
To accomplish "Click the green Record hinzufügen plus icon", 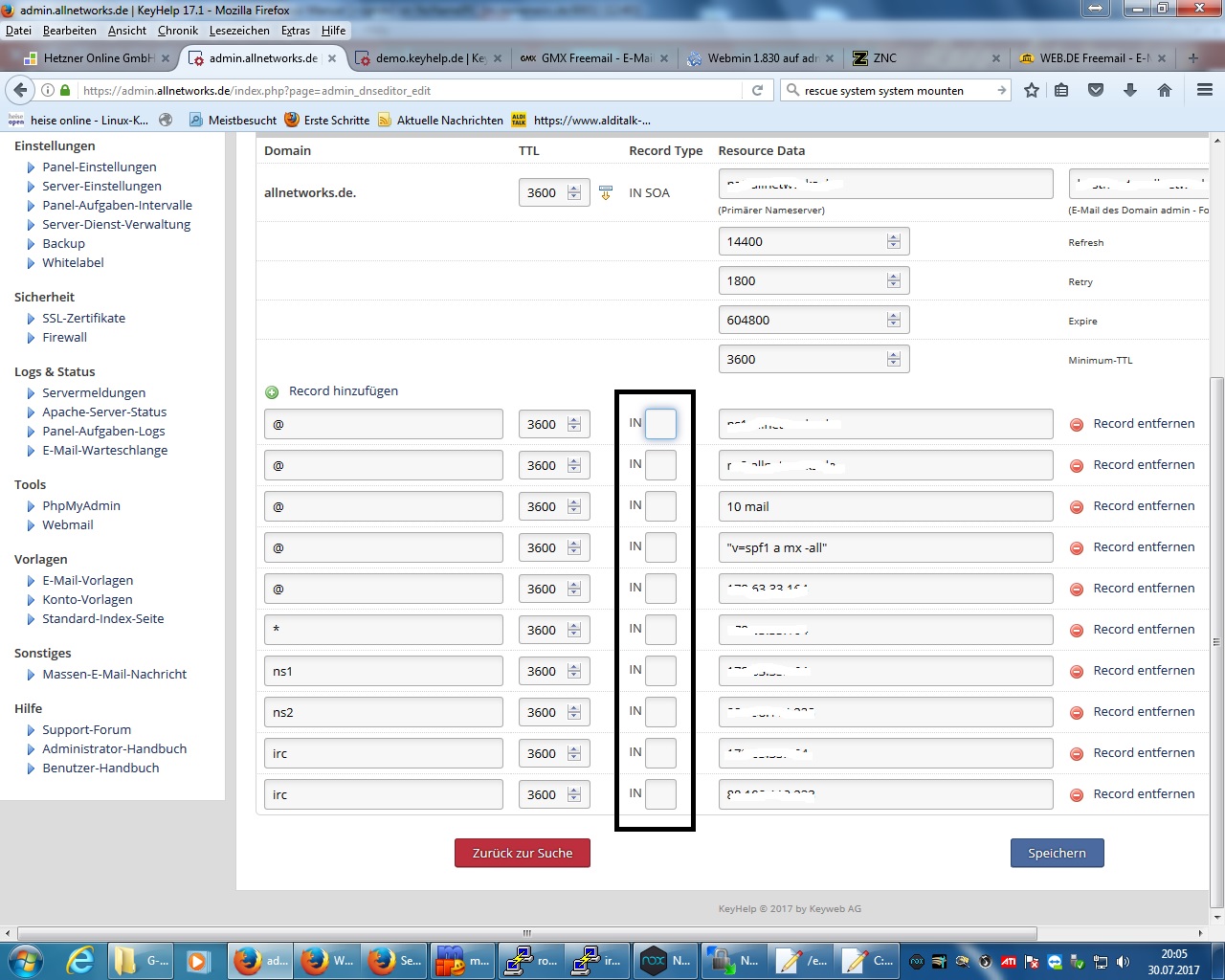I will (272, 391).
